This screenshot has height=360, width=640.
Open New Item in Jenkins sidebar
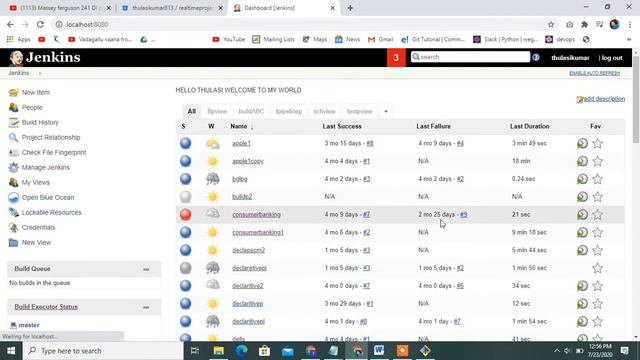[36, 92]
